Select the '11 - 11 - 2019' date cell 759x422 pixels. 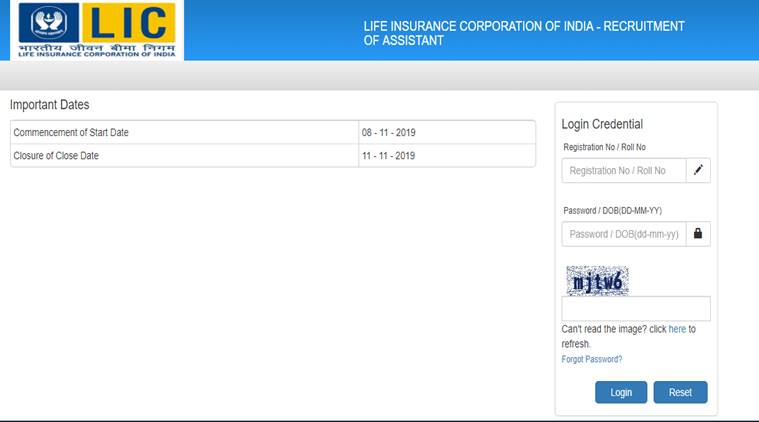coord(447,156)
